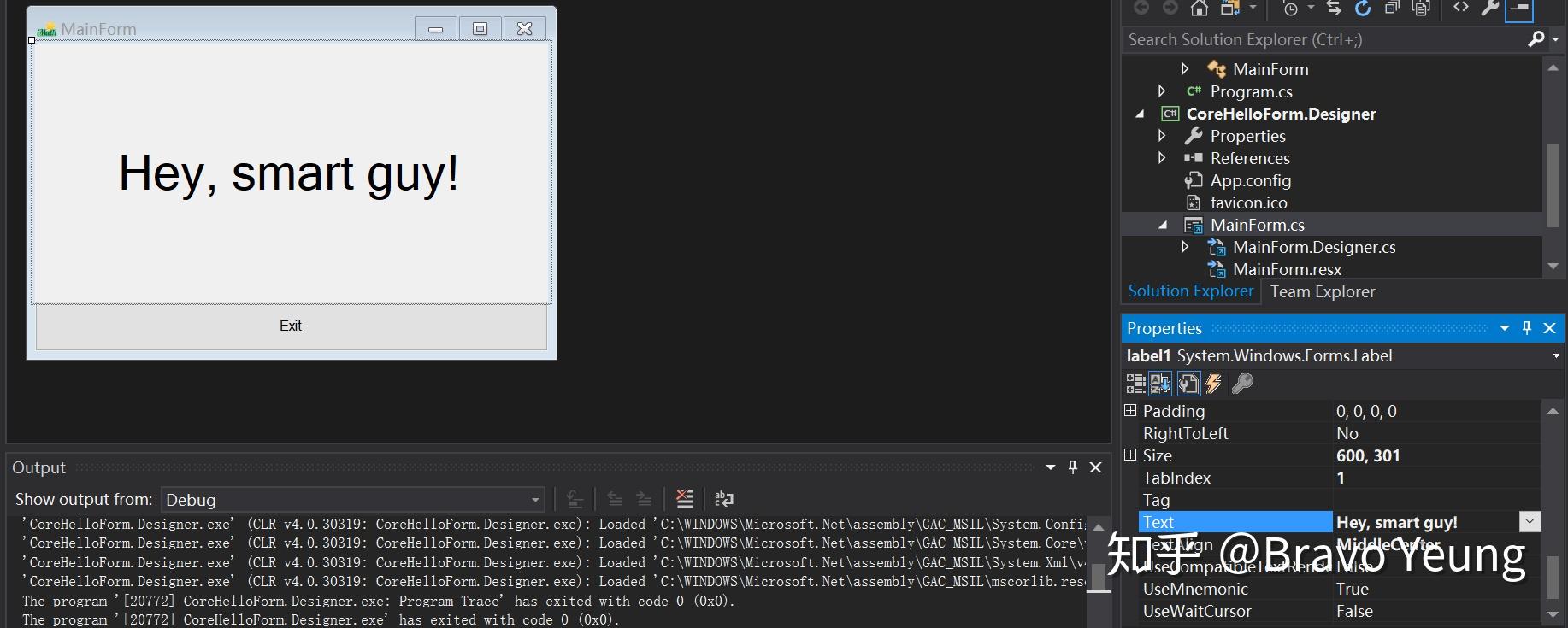Expand the Padding property

pyautogui.click(x=1130, y=411)
